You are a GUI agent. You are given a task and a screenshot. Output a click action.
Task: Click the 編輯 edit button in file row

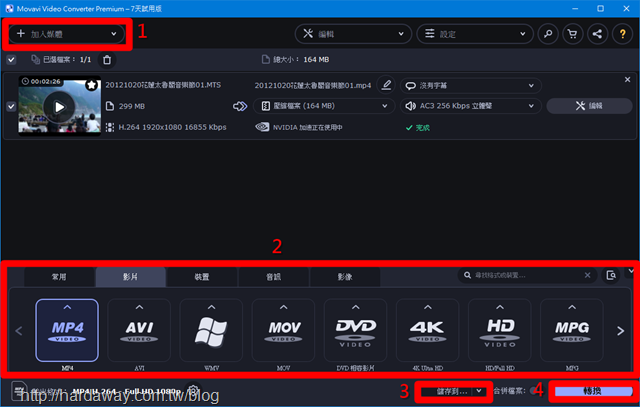[x=589, y=106]
